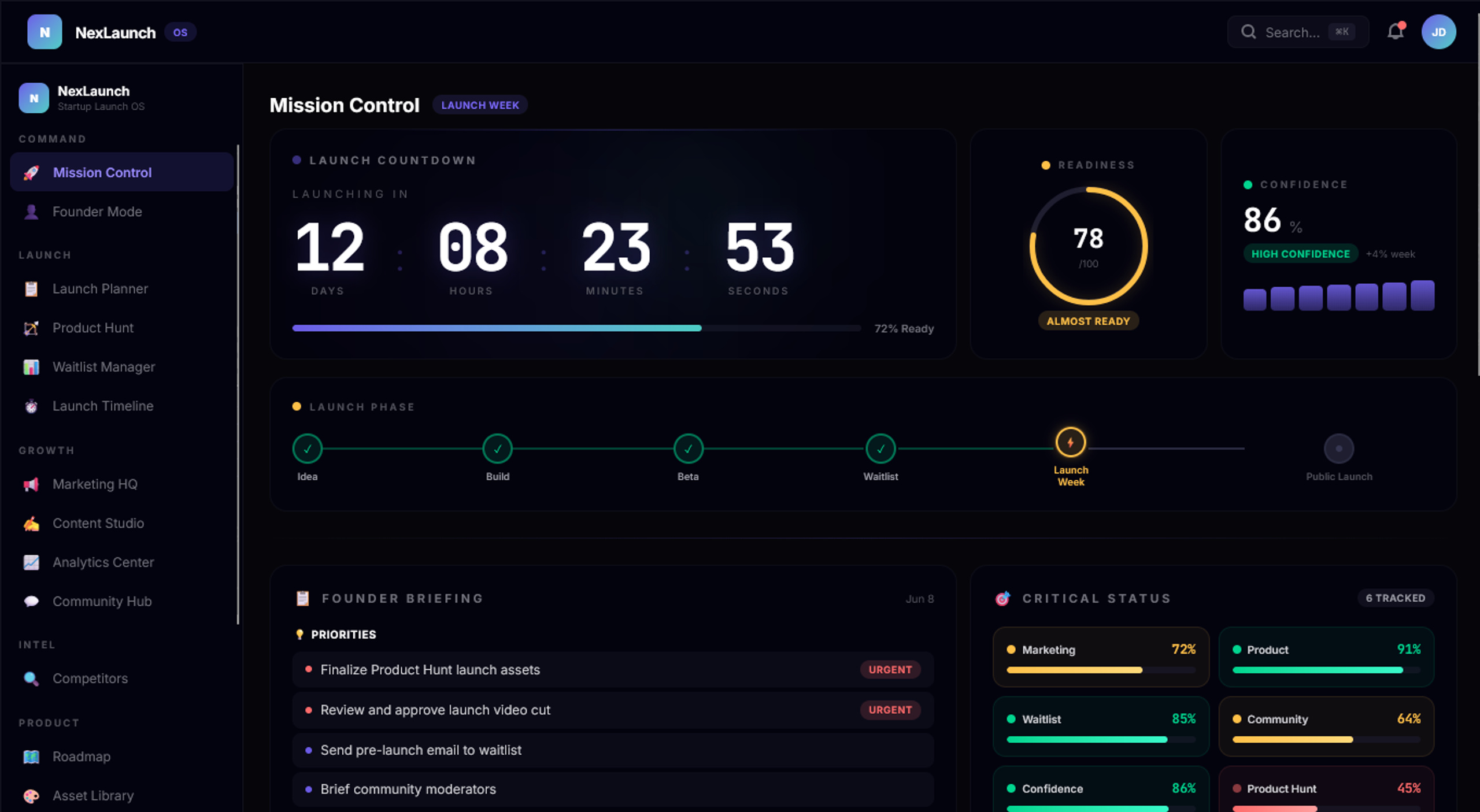
Task: Select the Beta phase marker
Action: coord(688,448)
